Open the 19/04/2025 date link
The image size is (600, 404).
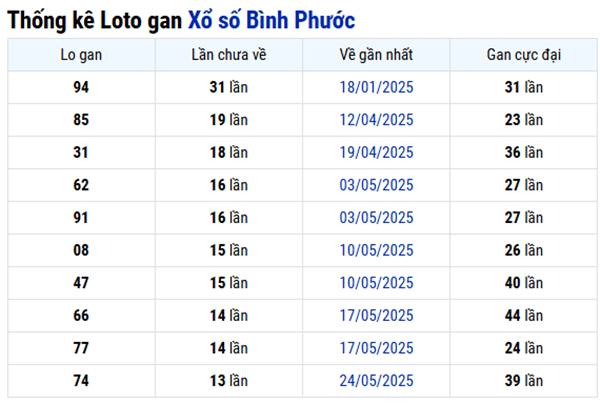pos(376,152)
